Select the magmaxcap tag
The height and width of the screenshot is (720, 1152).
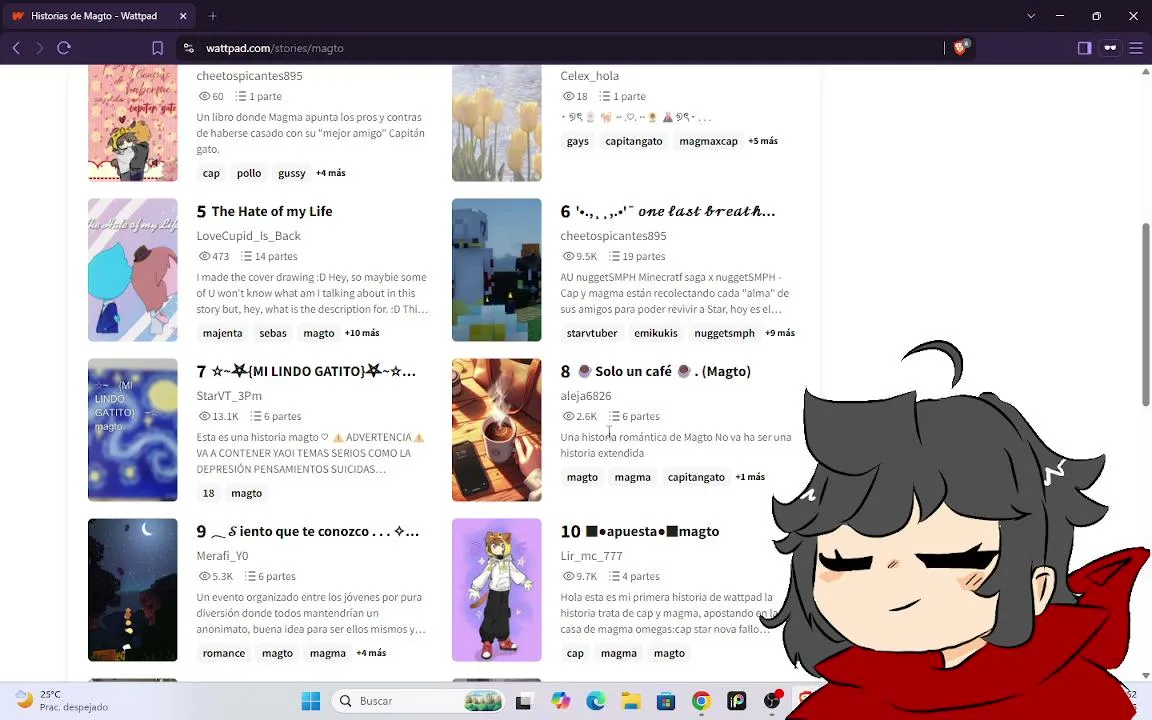click(x=708, y=141)
